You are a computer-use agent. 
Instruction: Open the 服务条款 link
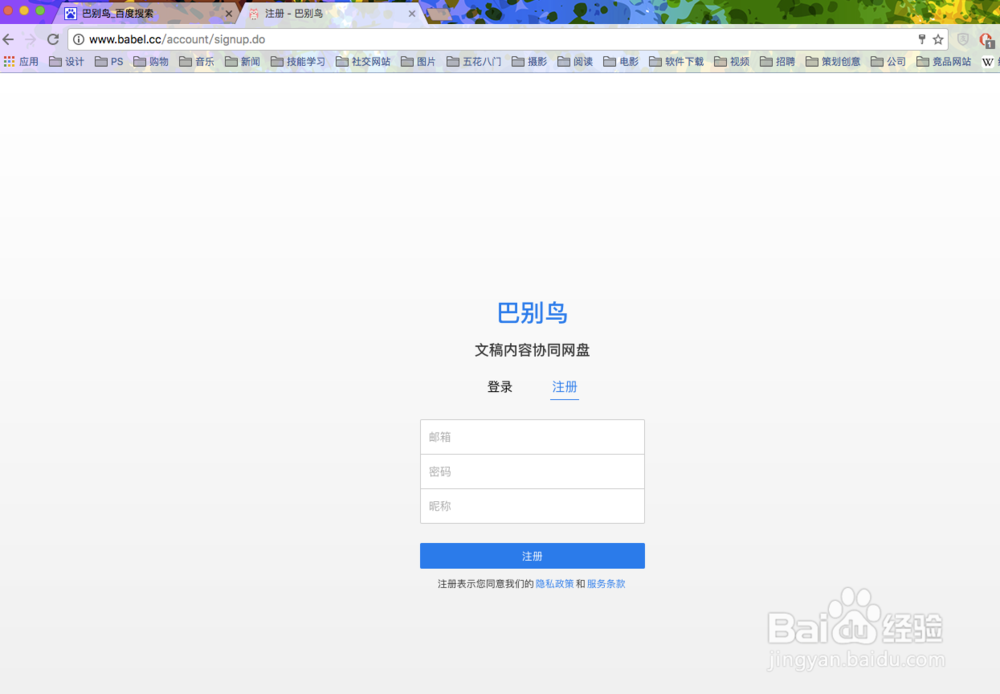(606, 584)
